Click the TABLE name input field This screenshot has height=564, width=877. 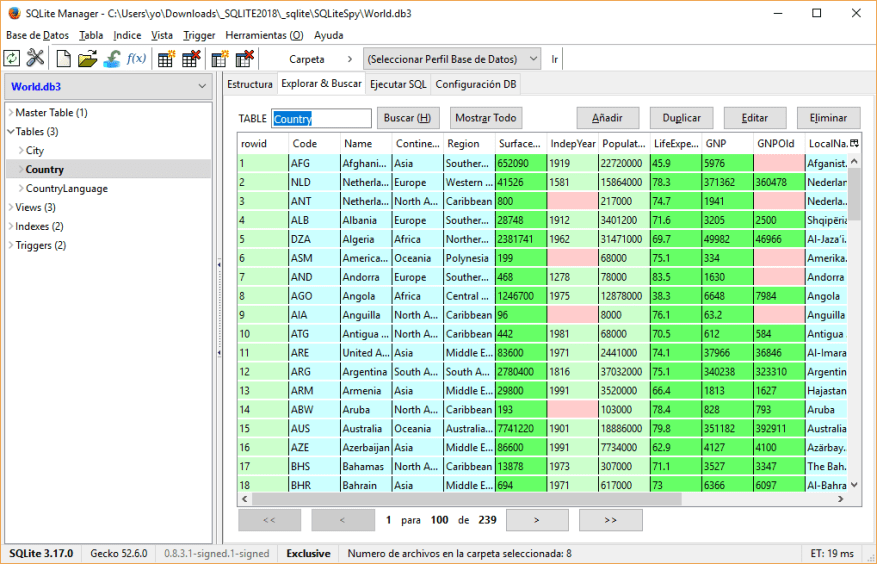tap(323, 118)
